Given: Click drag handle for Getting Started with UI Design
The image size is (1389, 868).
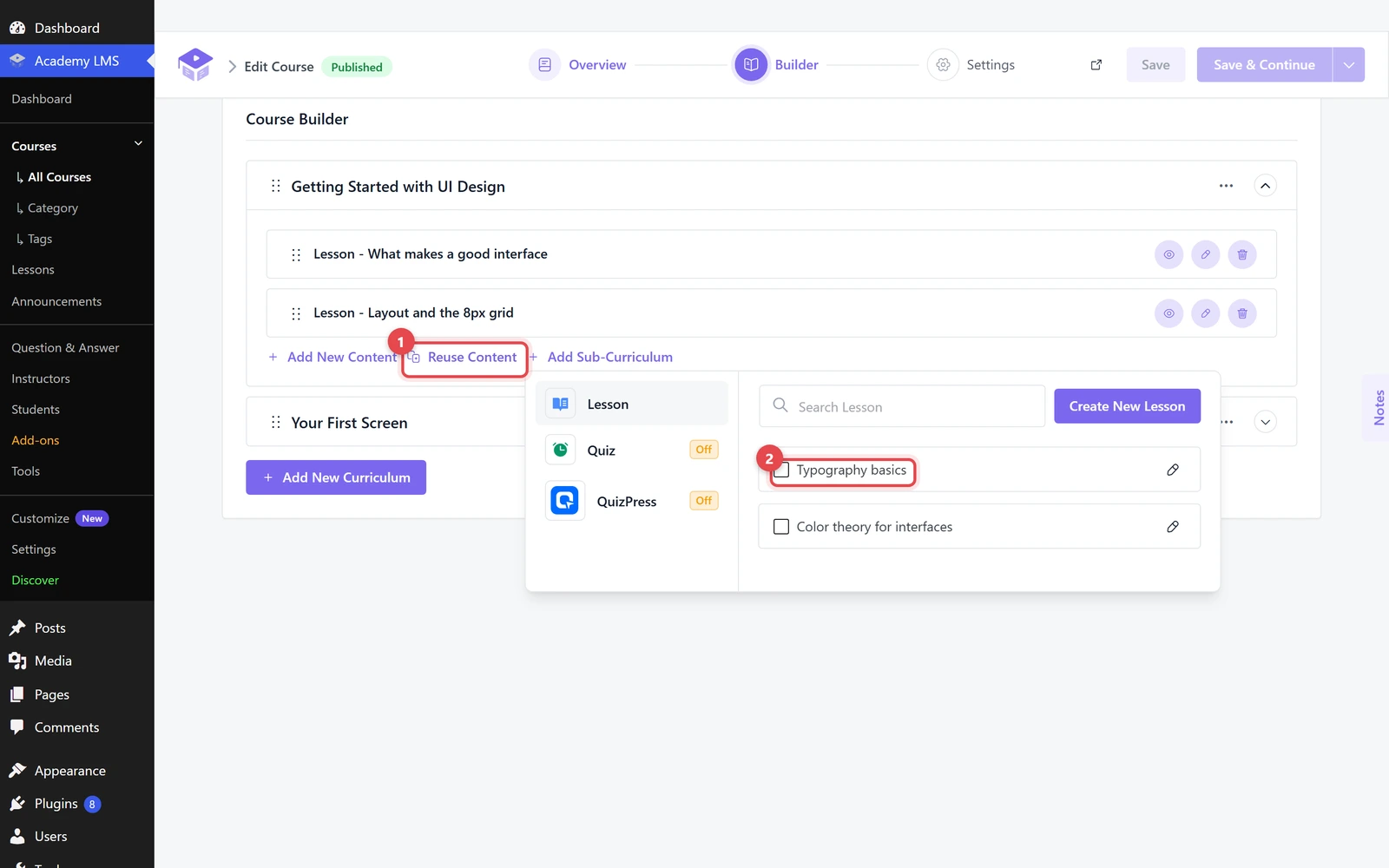Looking at the screenshot, I should coord(275,186).
